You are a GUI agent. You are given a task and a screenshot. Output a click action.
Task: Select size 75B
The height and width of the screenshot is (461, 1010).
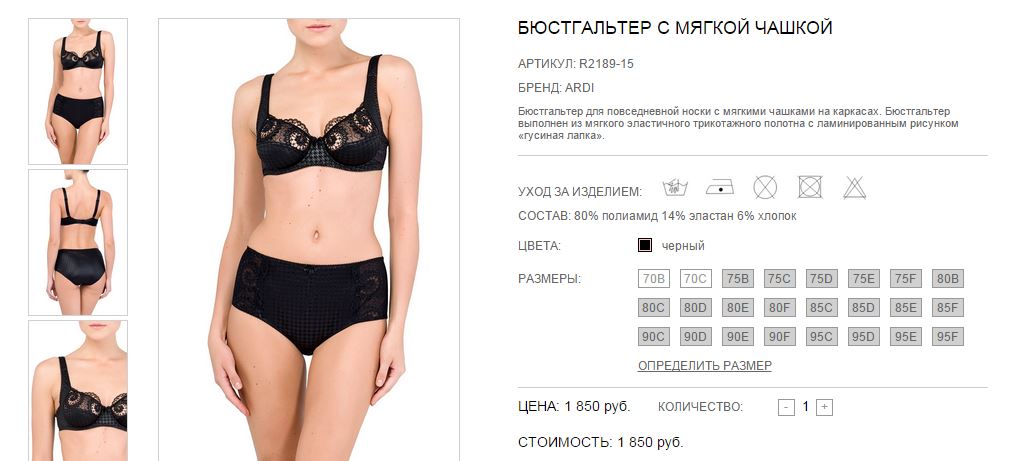click(x=738, y=279)
